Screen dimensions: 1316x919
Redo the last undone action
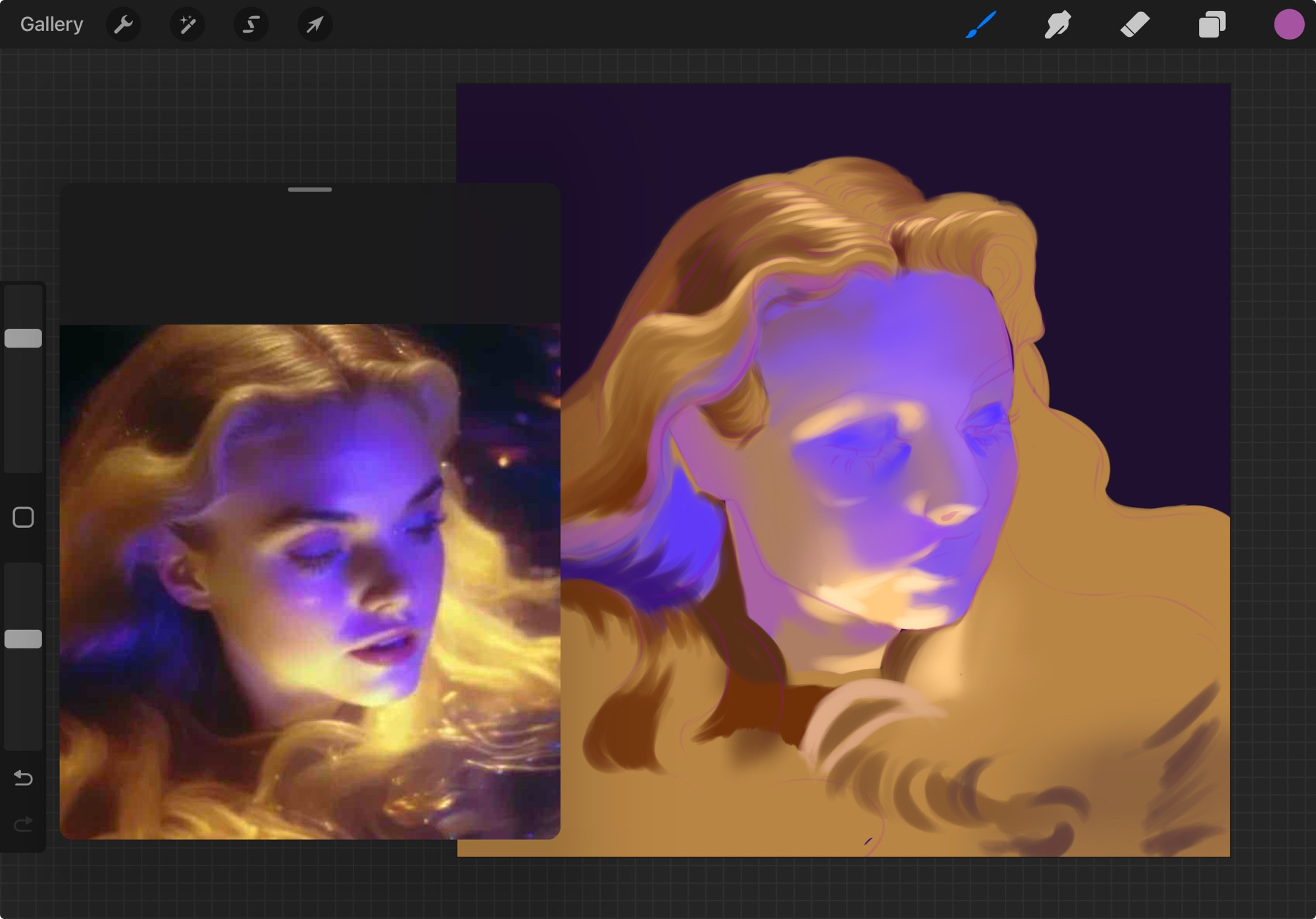(23, 824)
